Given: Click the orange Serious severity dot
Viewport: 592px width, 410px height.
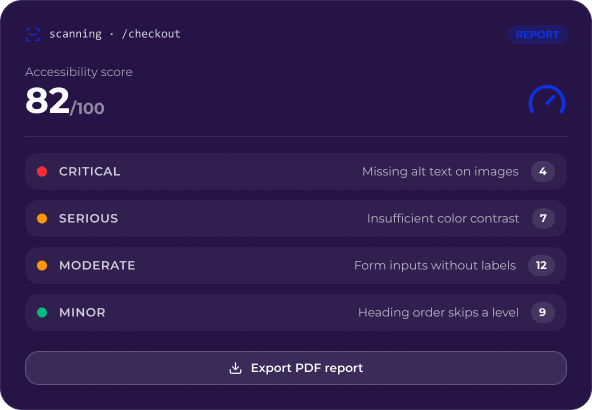Looking at the screenshot, I should coord(42,219).
